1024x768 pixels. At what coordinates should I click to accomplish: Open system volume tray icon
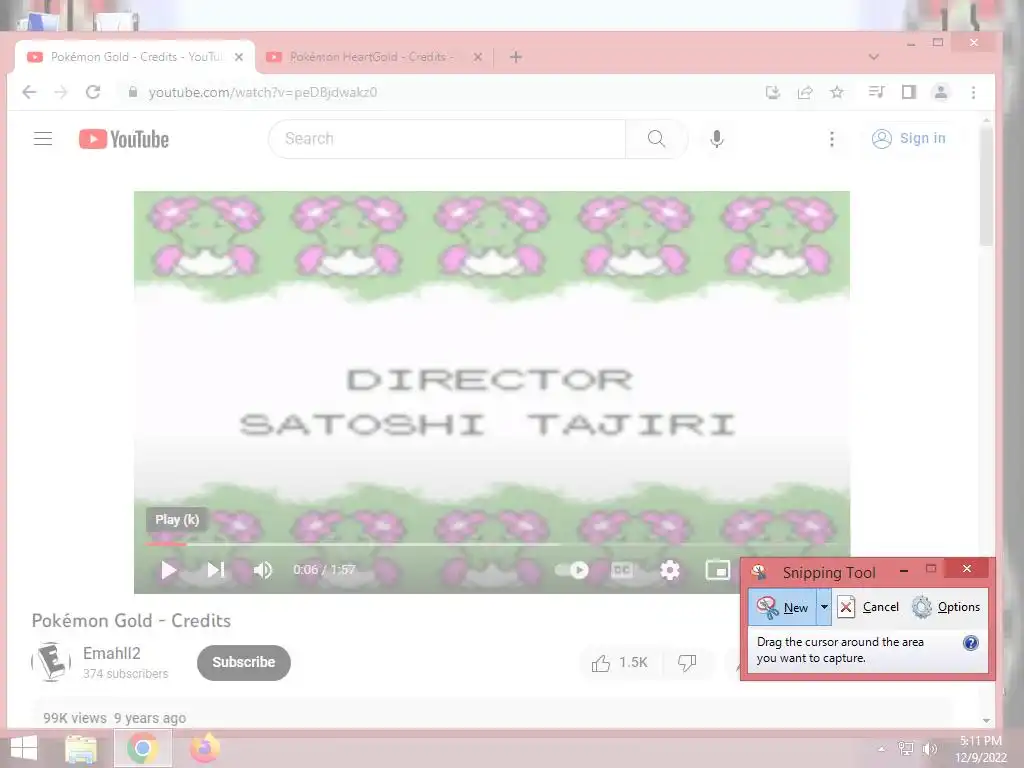[929, 749]
